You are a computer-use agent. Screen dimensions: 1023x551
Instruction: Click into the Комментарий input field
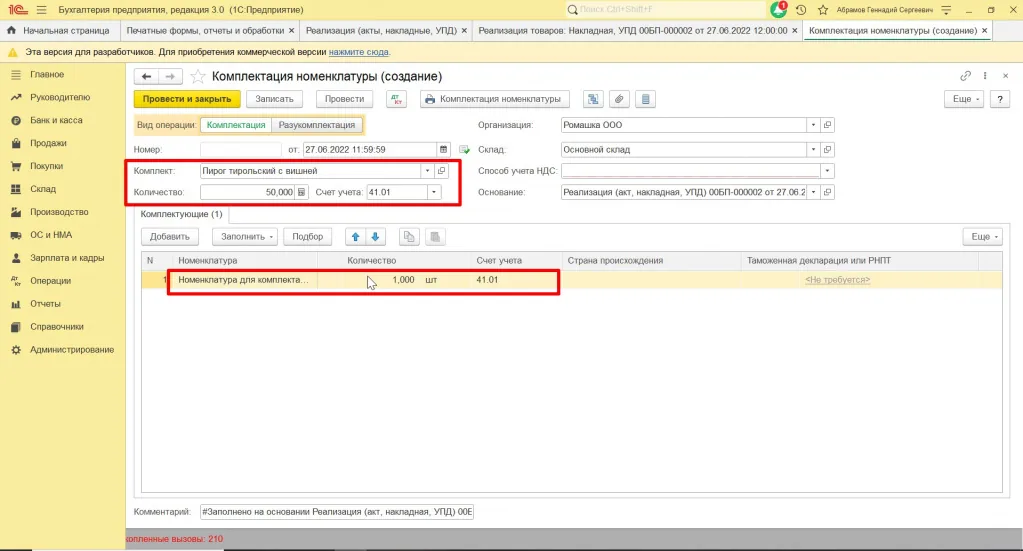click(337, 512)
